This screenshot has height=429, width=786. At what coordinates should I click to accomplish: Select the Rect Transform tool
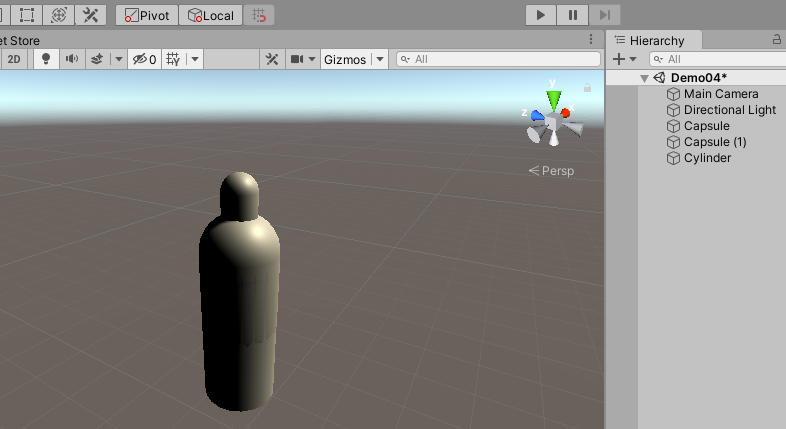coord(27,15)
